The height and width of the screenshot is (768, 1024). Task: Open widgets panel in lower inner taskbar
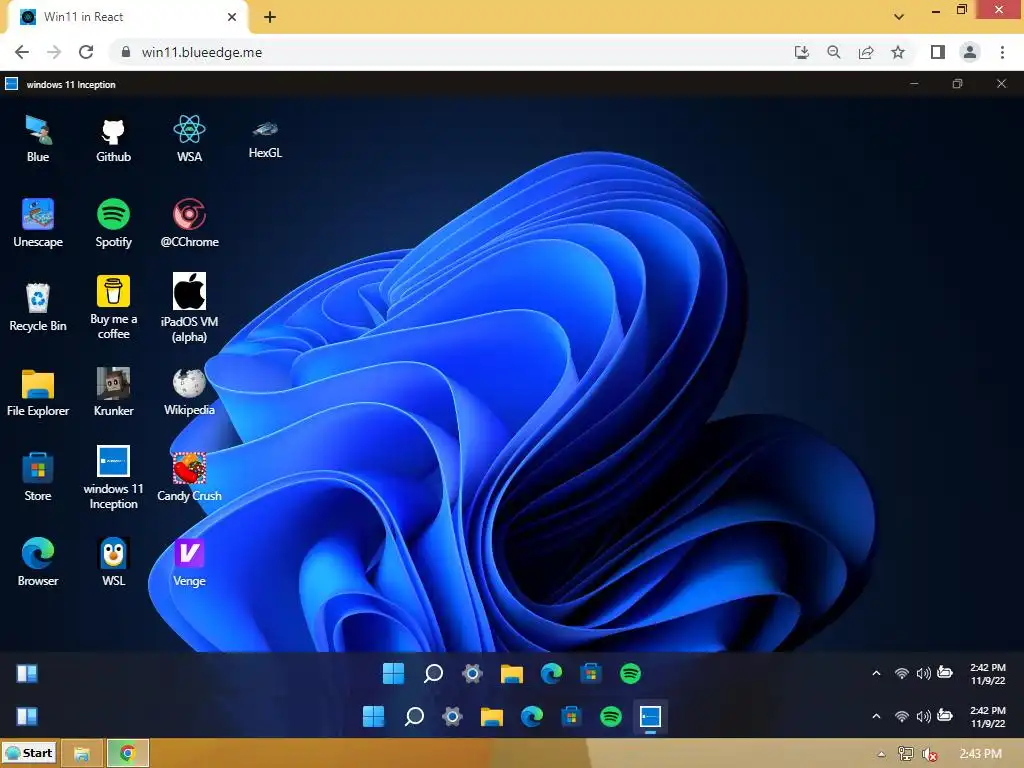(27, 716)
